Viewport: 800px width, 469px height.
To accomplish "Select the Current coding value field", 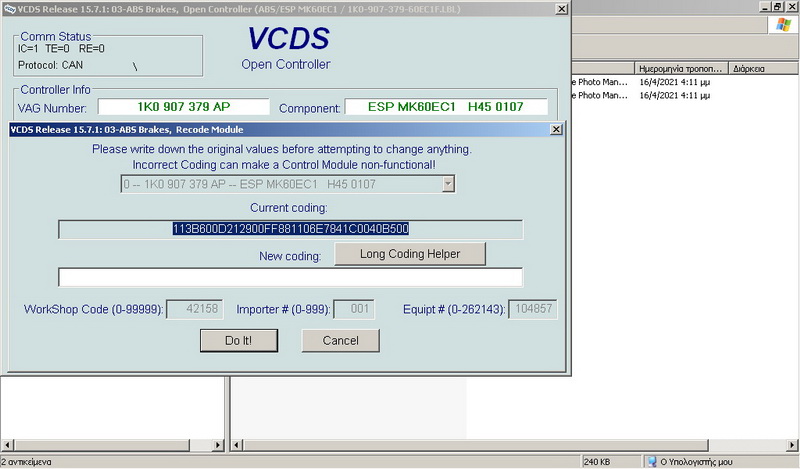I will (x=290, y=229).
